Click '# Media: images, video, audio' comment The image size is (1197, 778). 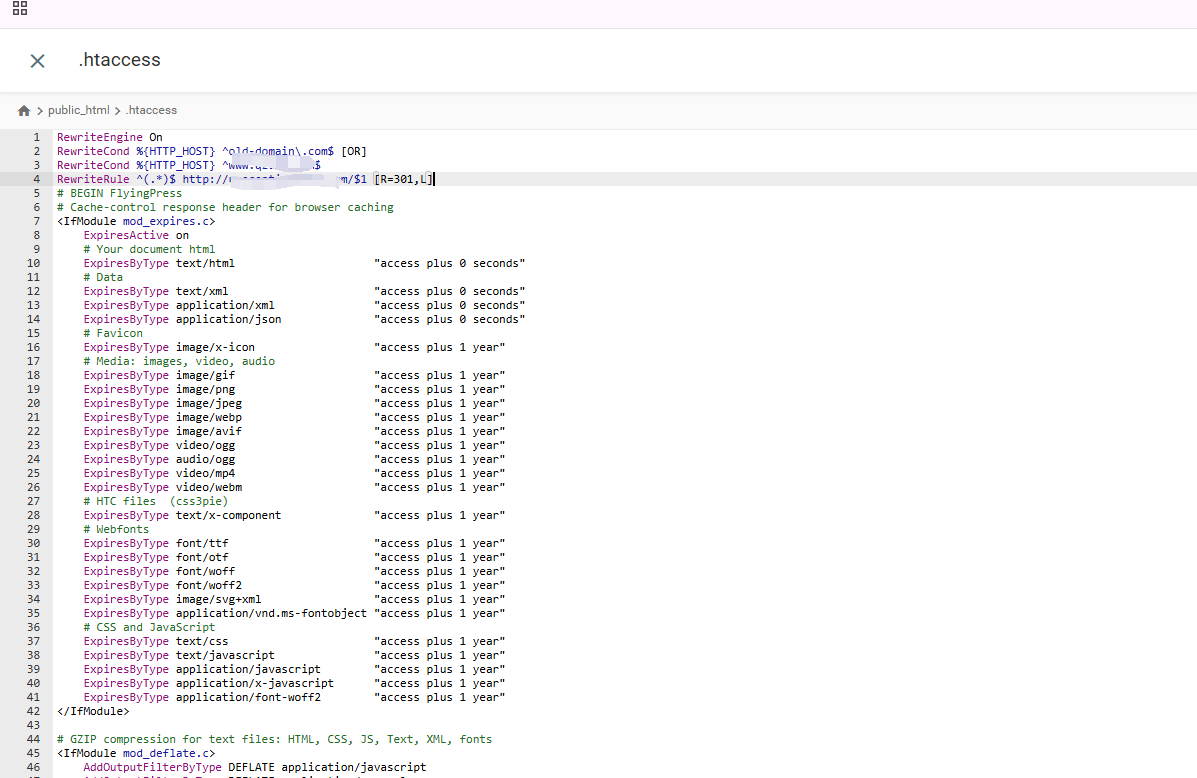179,361
